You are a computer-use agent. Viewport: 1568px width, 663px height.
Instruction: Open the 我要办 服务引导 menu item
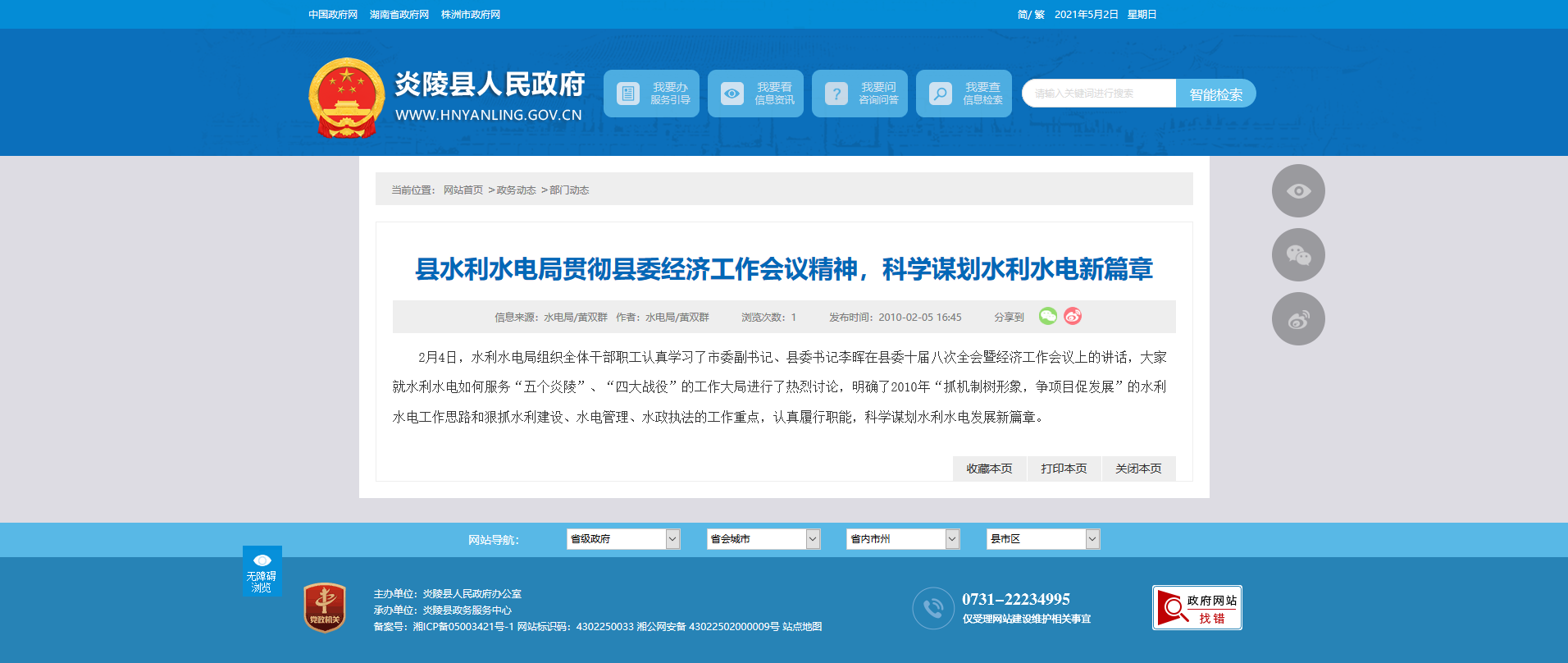(651, 94)
